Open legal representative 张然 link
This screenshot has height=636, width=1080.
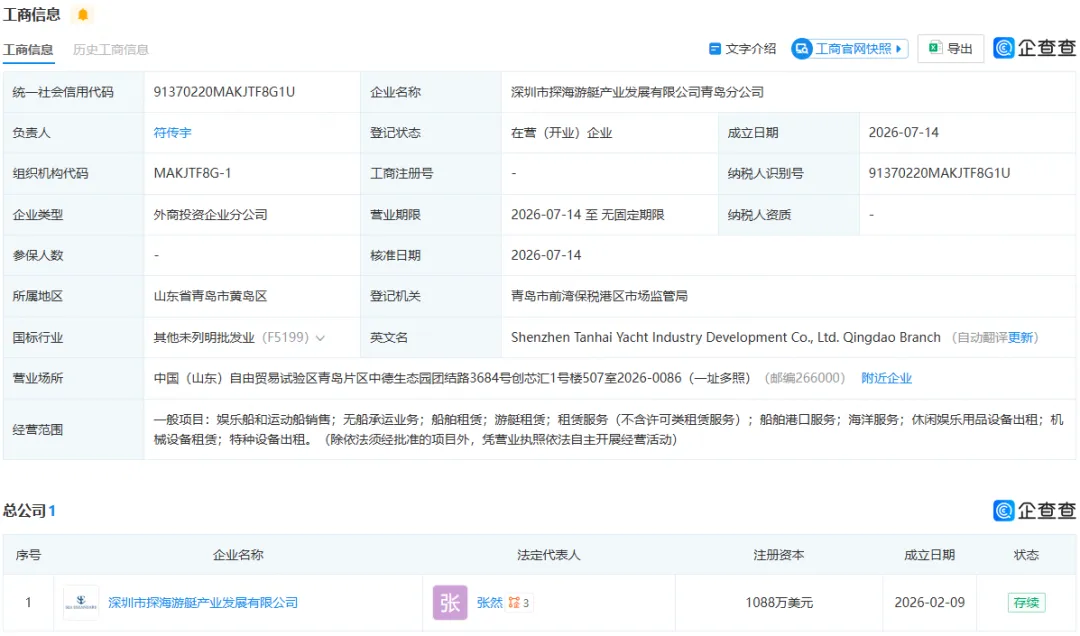[x=490, y=603]
